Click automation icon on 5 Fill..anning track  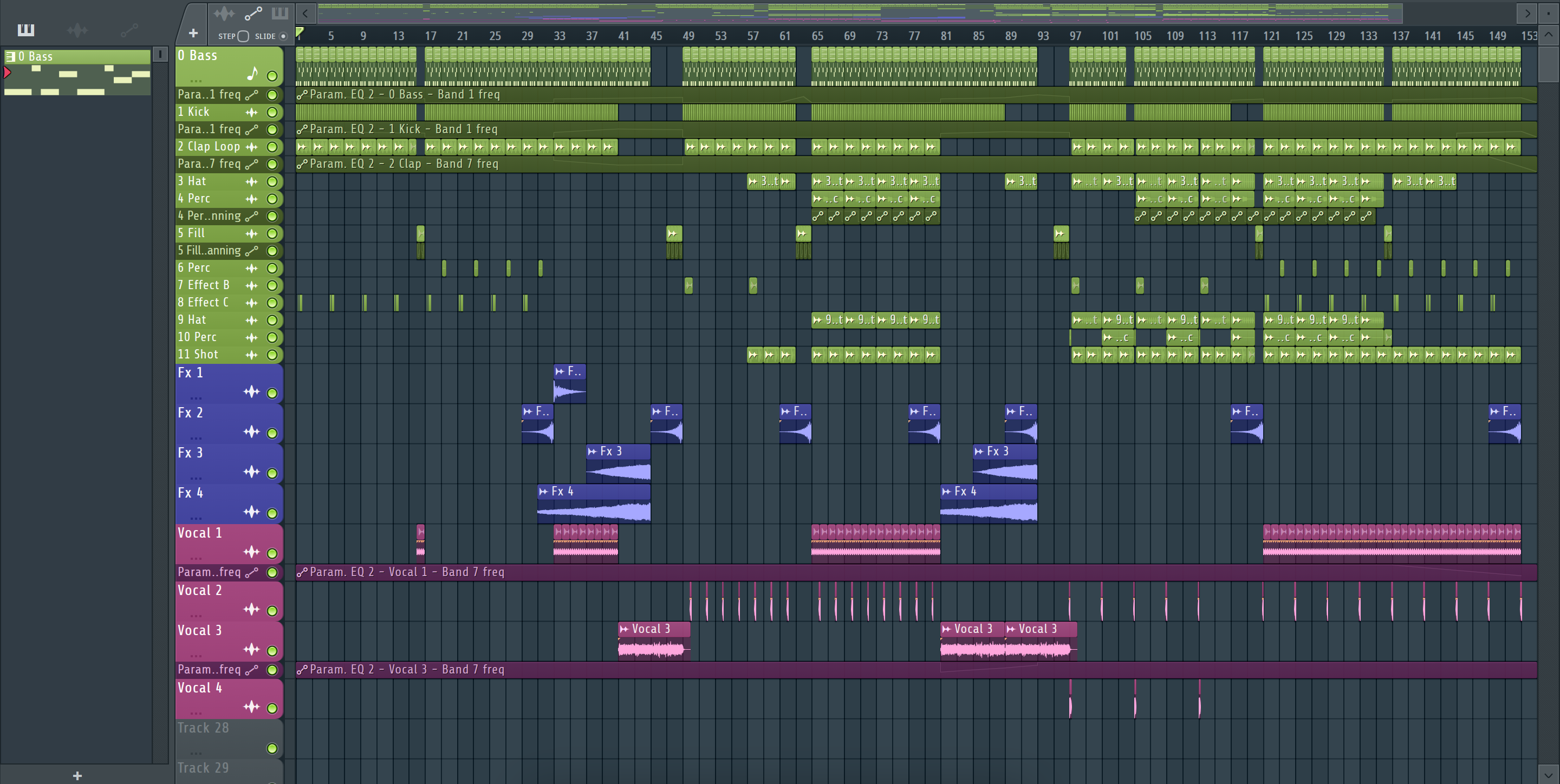(x=251, y=251)
